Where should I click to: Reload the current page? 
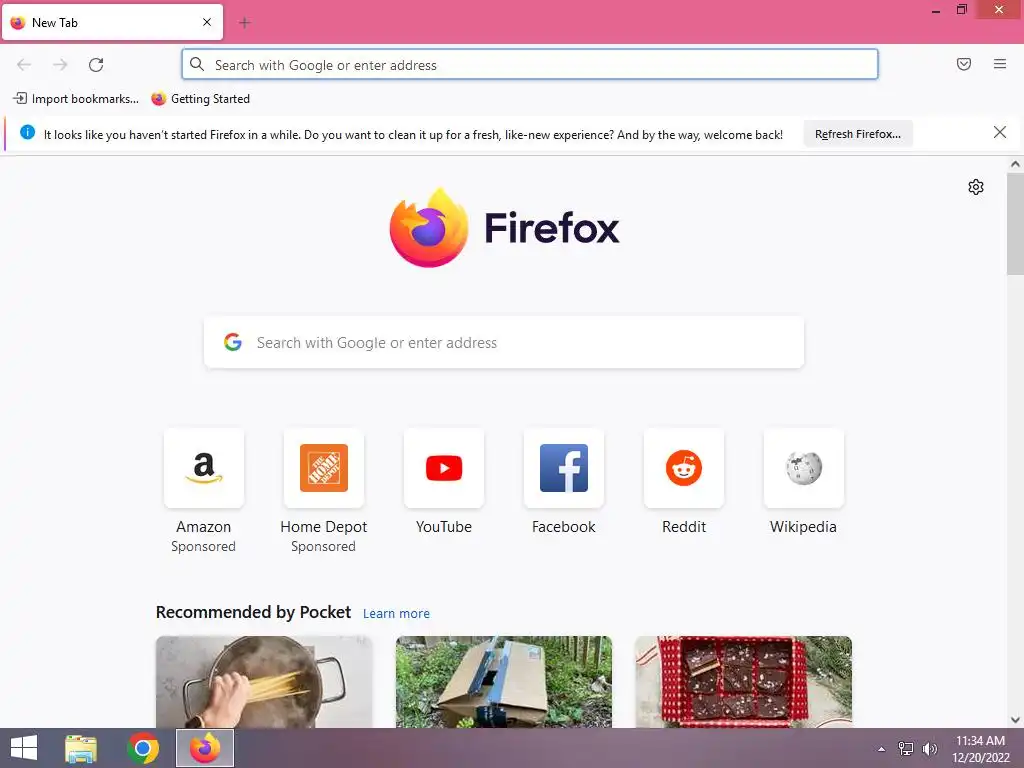(96, 65)
